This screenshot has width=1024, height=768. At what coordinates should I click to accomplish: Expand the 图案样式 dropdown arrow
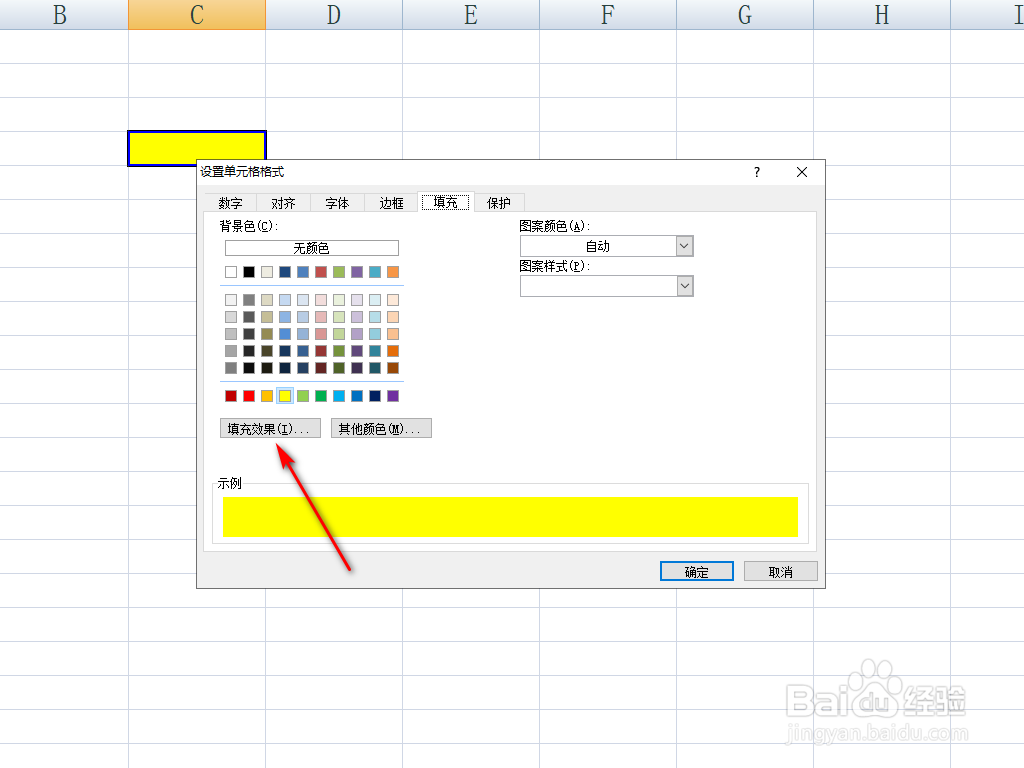click(x=684, y=286)
